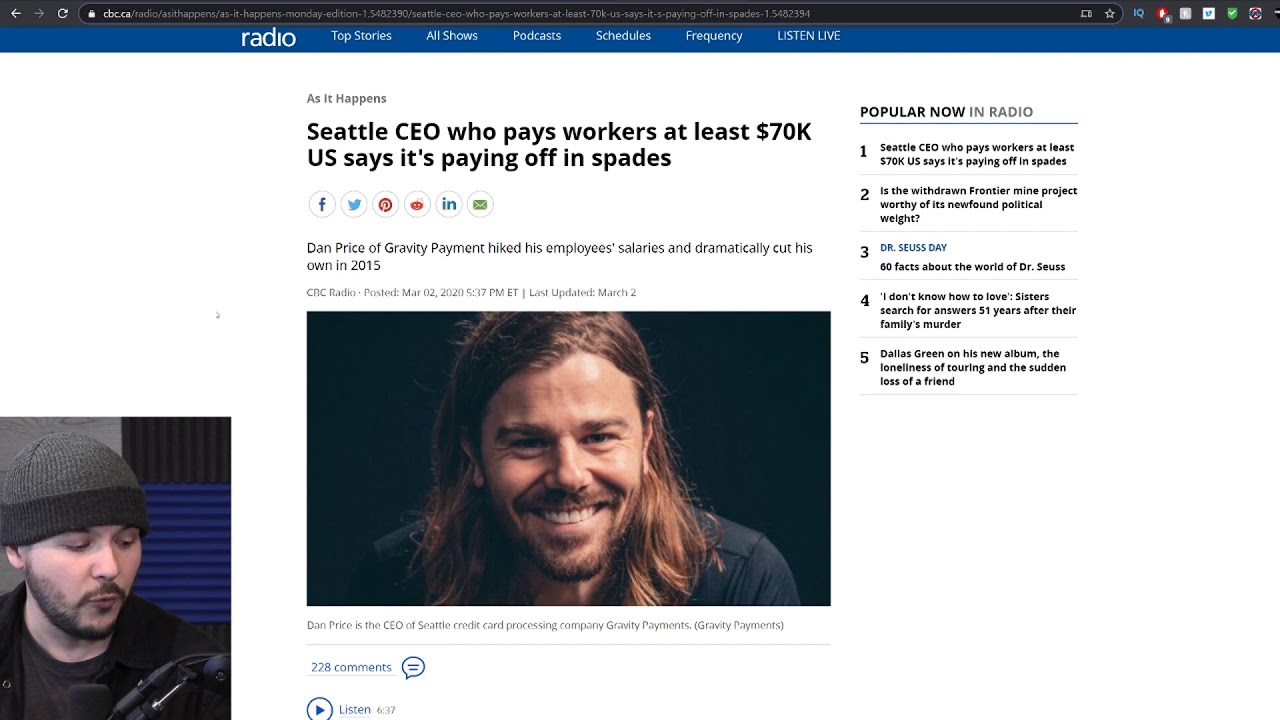Open Schedules page
Viewport: 1280px width, 720px height.
623,35
